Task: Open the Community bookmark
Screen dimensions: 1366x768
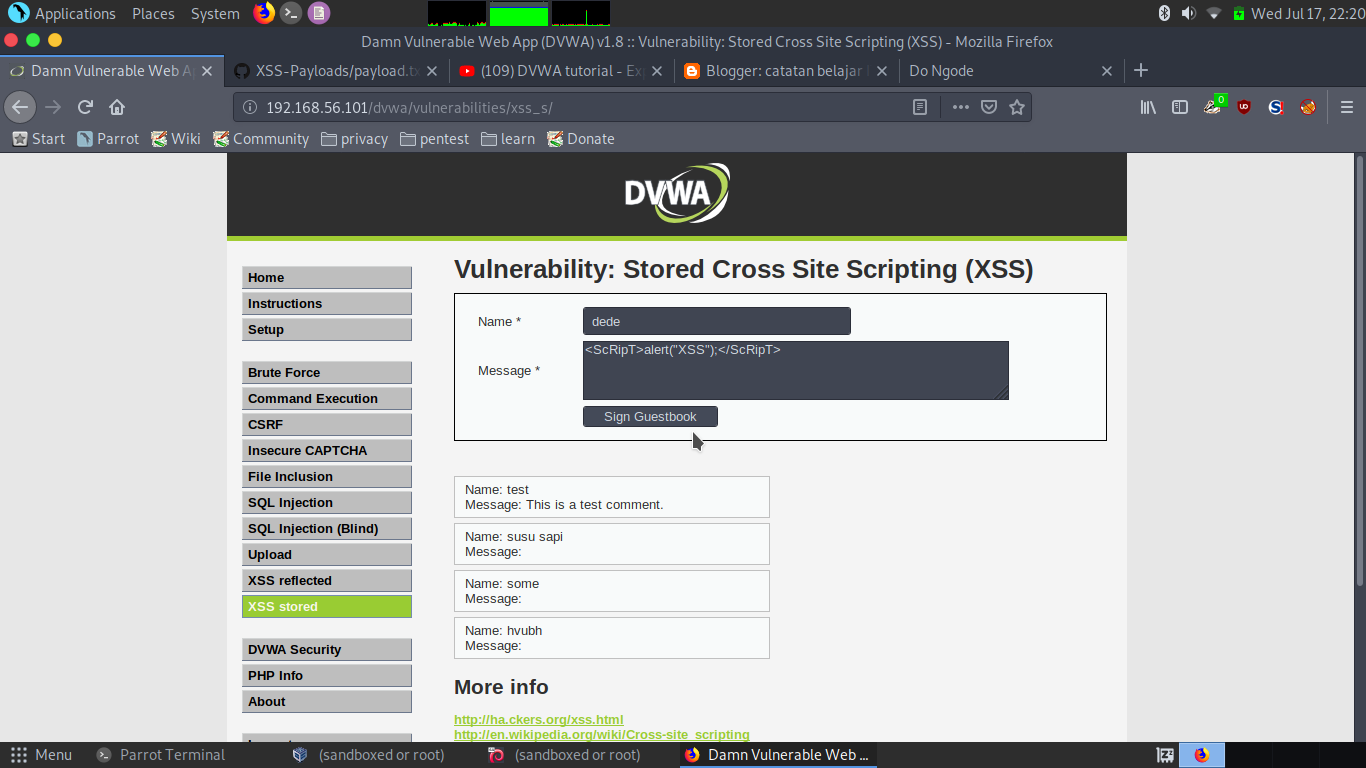Action: point(261,139)
